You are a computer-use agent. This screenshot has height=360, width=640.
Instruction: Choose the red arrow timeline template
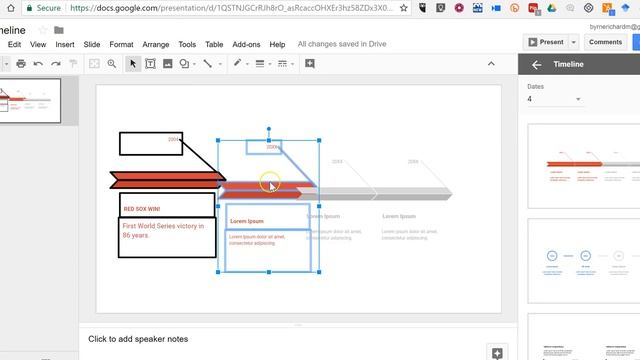click(584, 166)
